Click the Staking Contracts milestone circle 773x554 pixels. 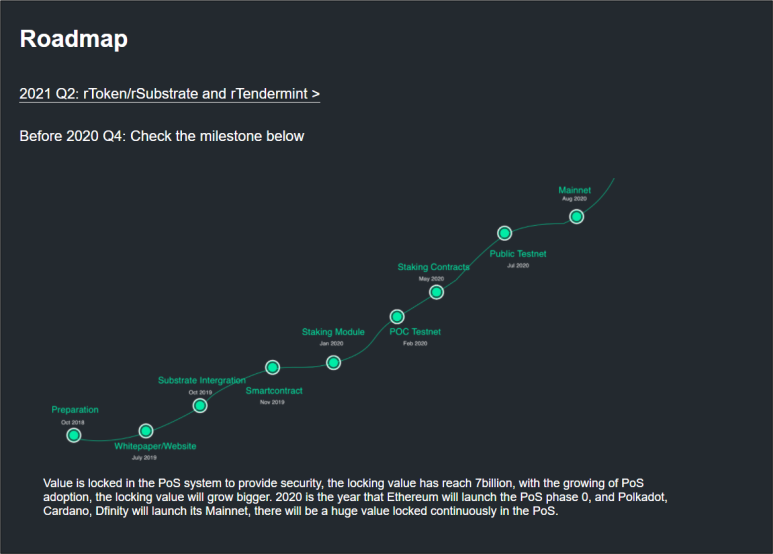436,292
